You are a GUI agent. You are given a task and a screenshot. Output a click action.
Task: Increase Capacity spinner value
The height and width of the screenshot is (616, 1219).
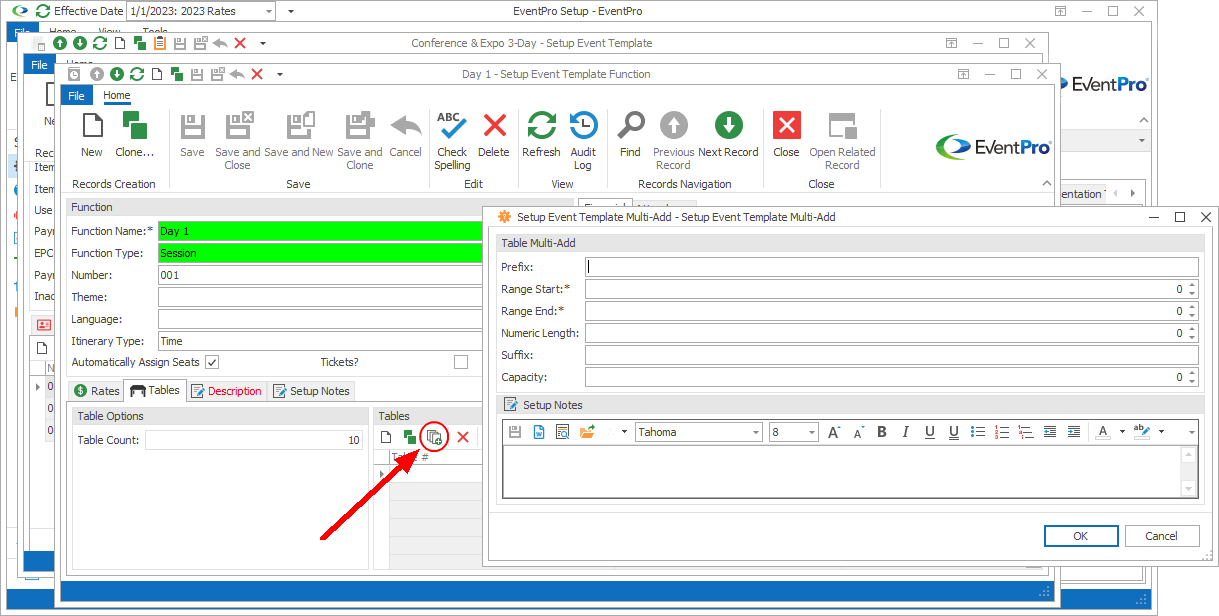[1192, 373]
